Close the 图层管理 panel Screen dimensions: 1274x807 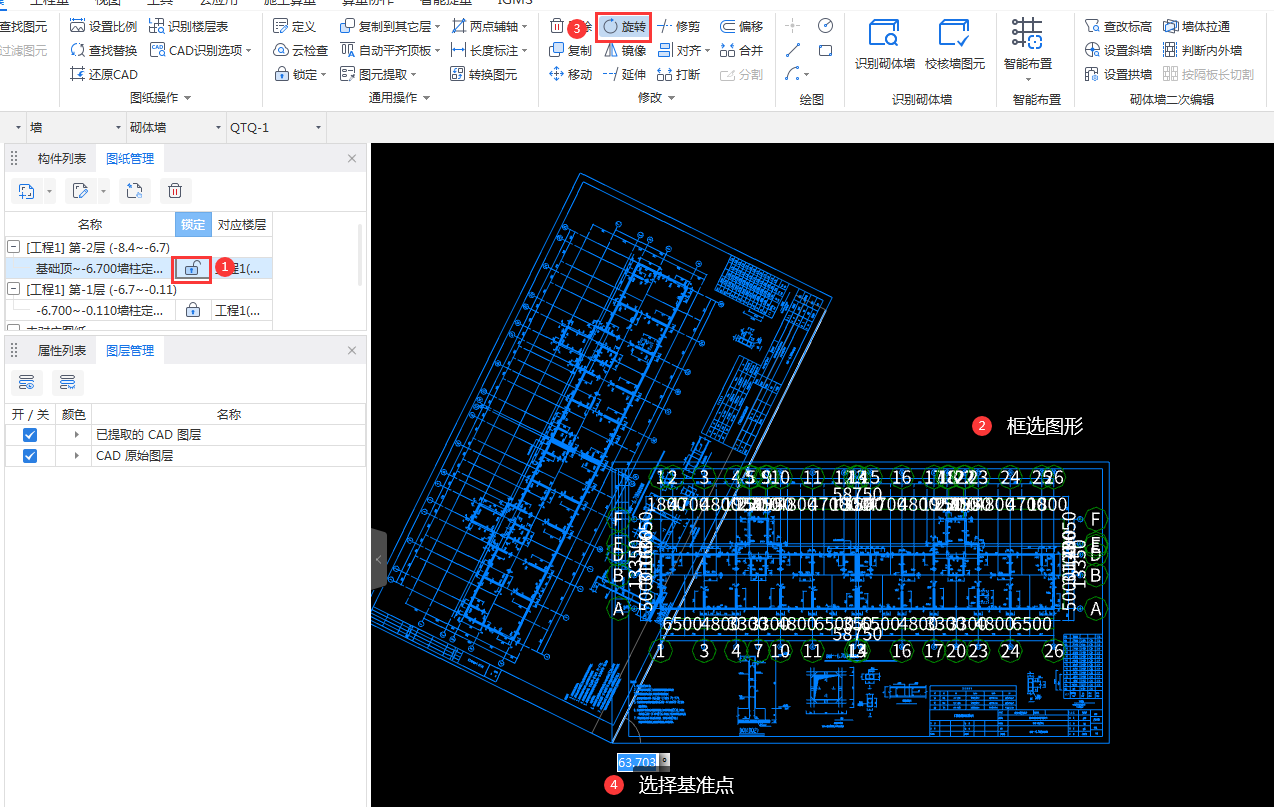[x=352, y=350]
